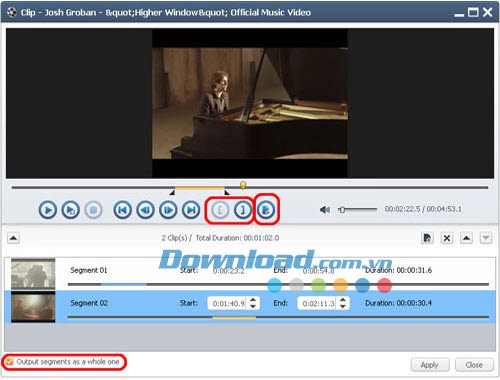The width and height of the screenshot is (500, 380).
Task: Set the clip start point bracket
Action: [x=220, y=210]
